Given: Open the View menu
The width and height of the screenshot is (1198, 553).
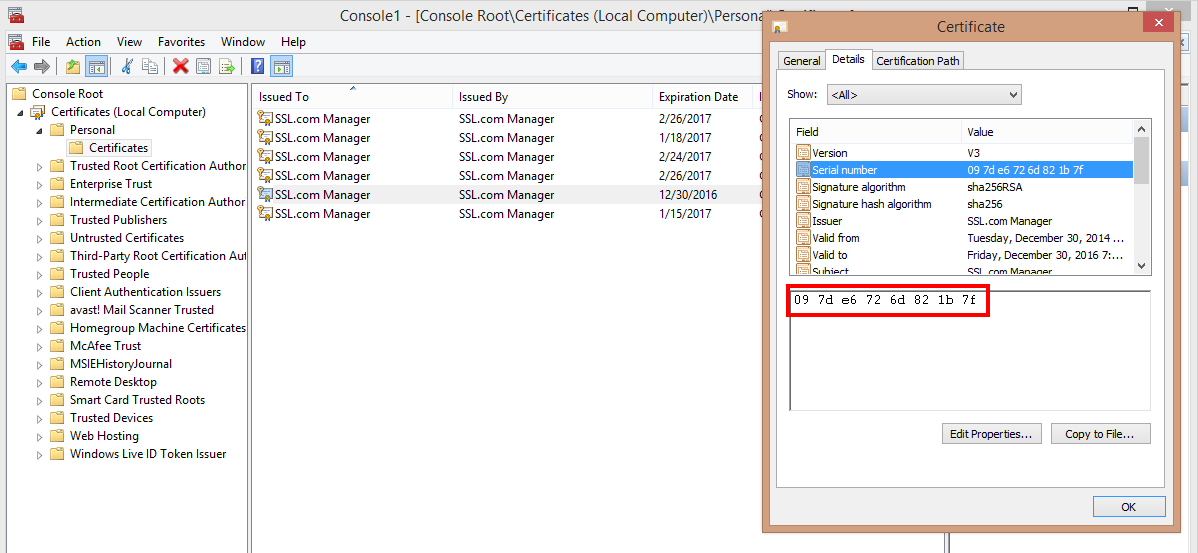Looking at the screenshot, I should click(130, 42).
